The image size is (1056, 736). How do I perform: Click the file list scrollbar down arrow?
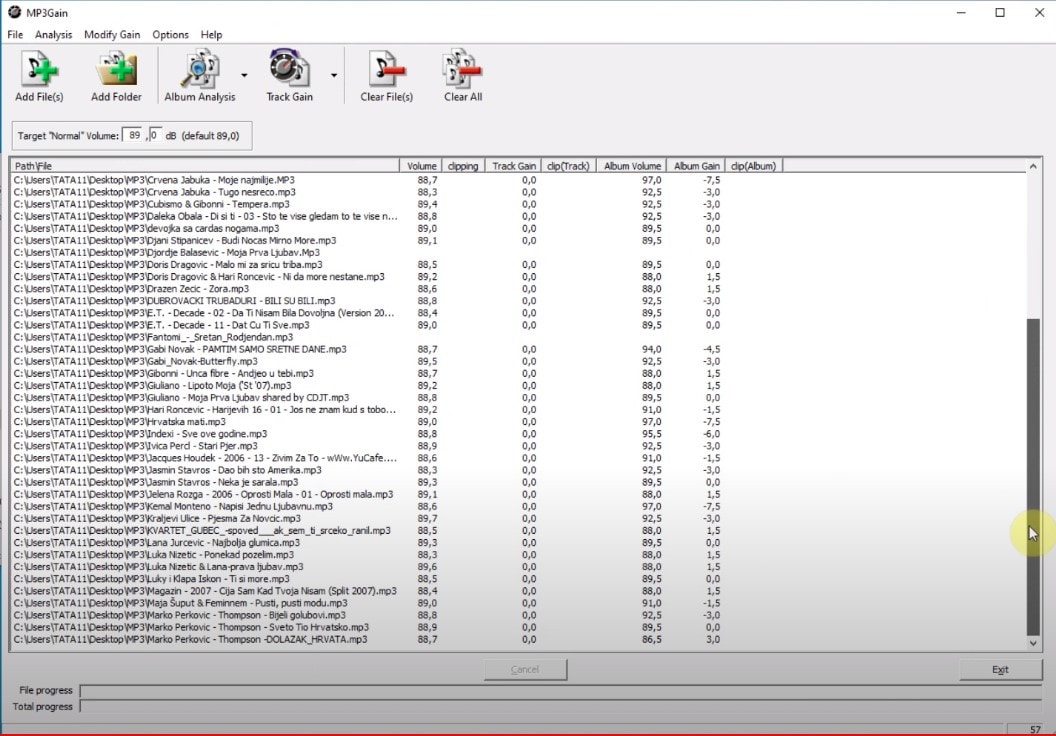(x=1033, y=643)
